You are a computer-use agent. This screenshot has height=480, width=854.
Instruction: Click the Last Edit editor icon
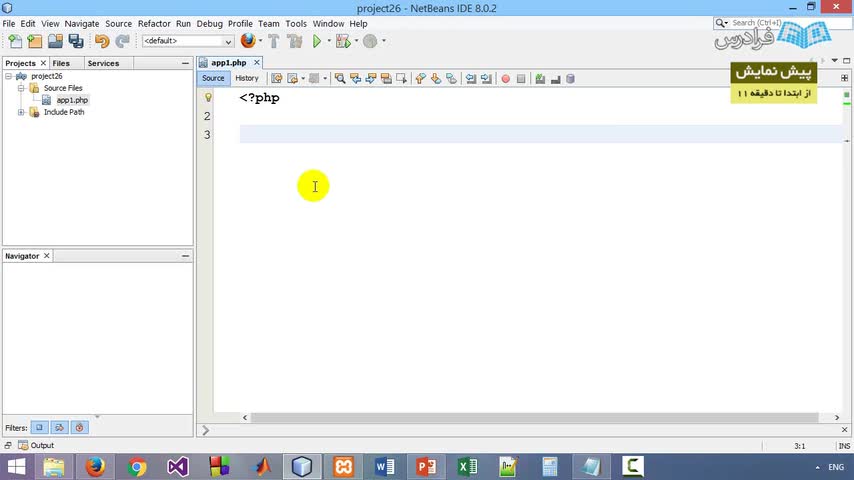tap(277, 78)
